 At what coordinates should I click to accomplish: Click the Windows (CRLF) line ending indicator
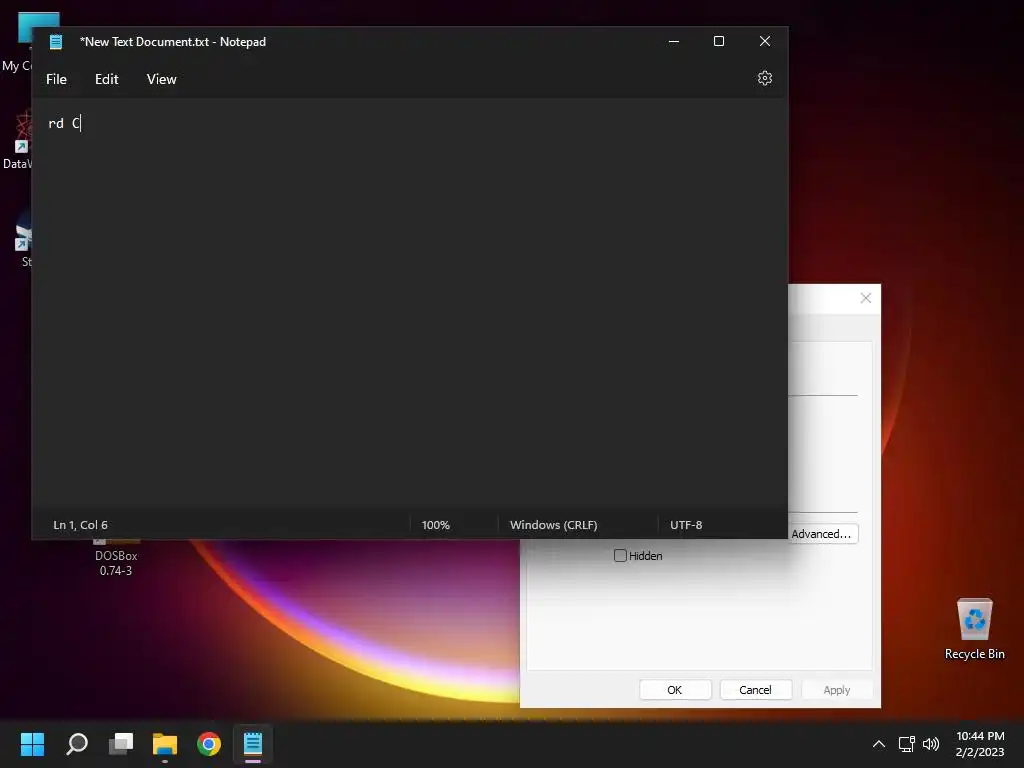[553, 525]
